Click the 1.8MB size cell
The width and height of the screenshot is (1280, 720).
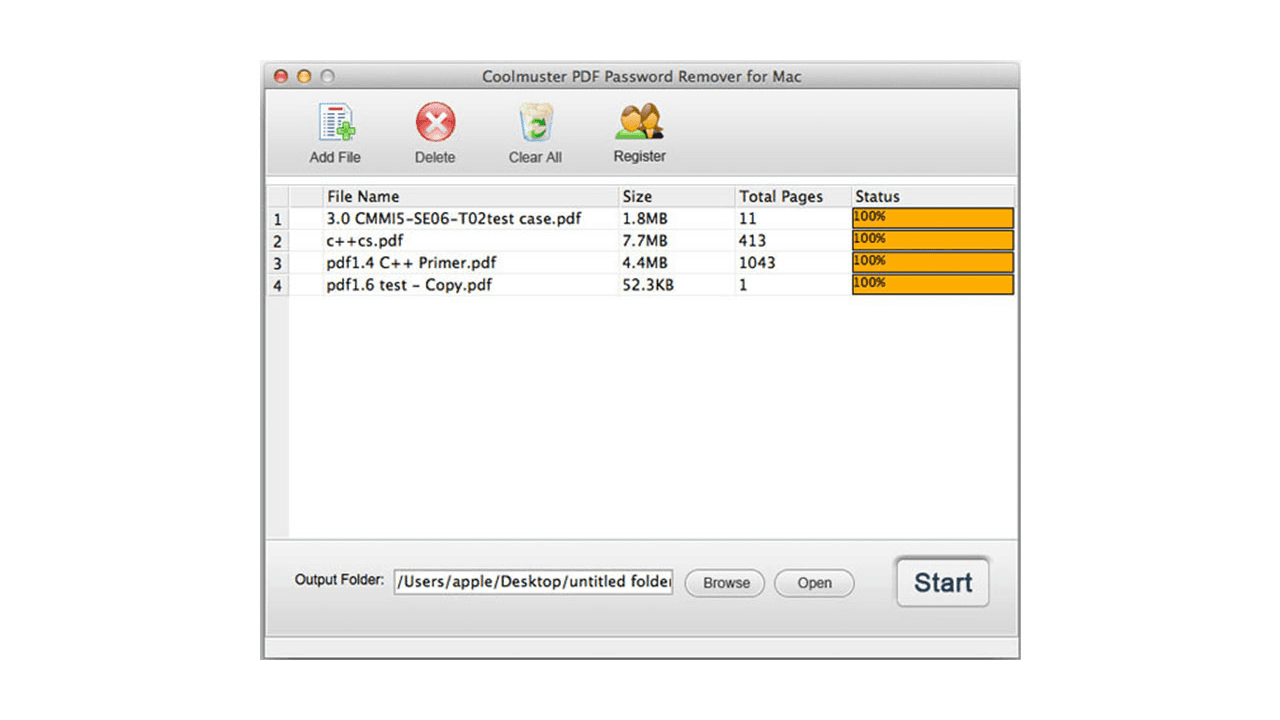coord(677,218)
